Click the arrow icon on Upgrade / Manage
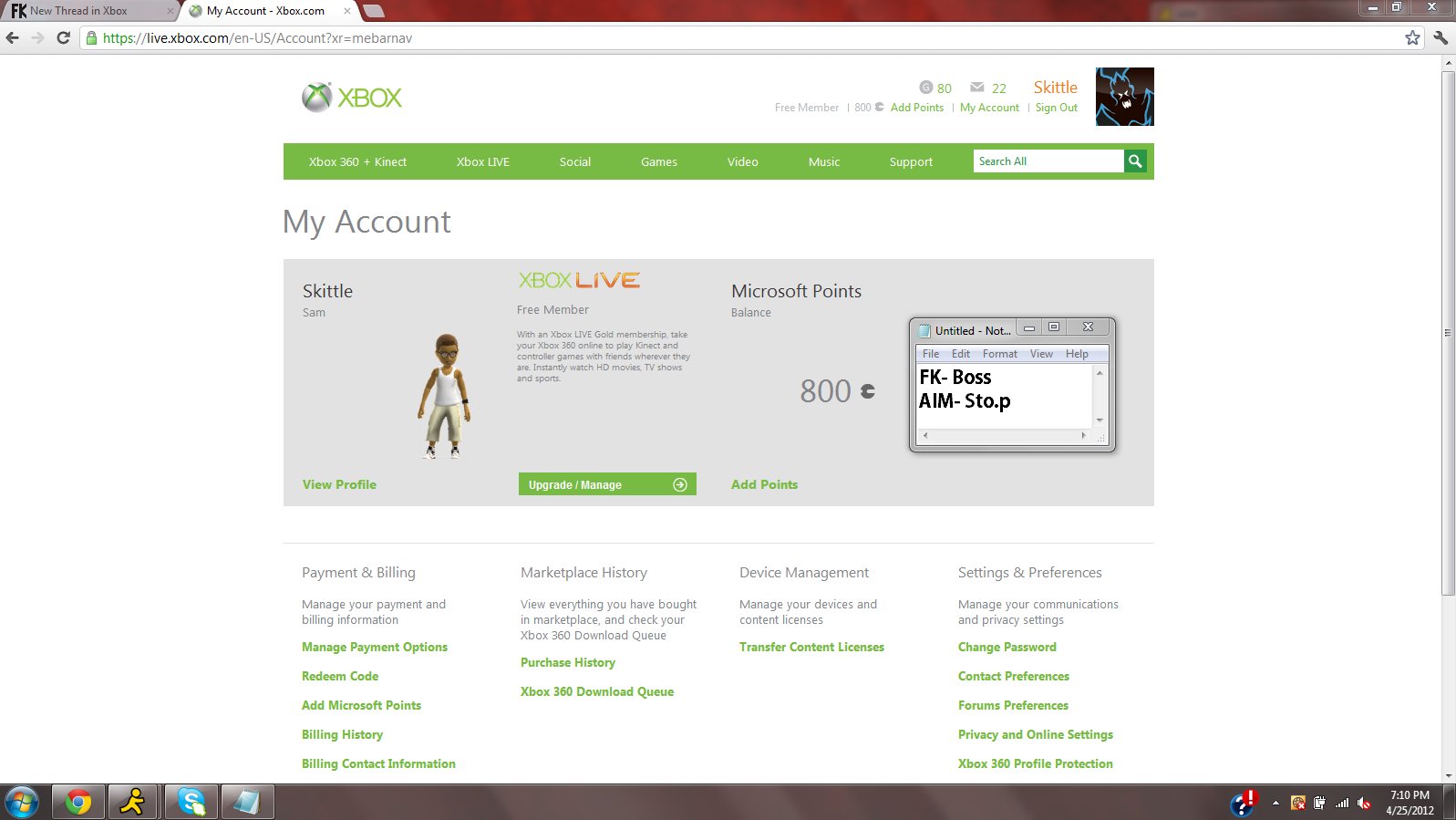 point(680,484)
